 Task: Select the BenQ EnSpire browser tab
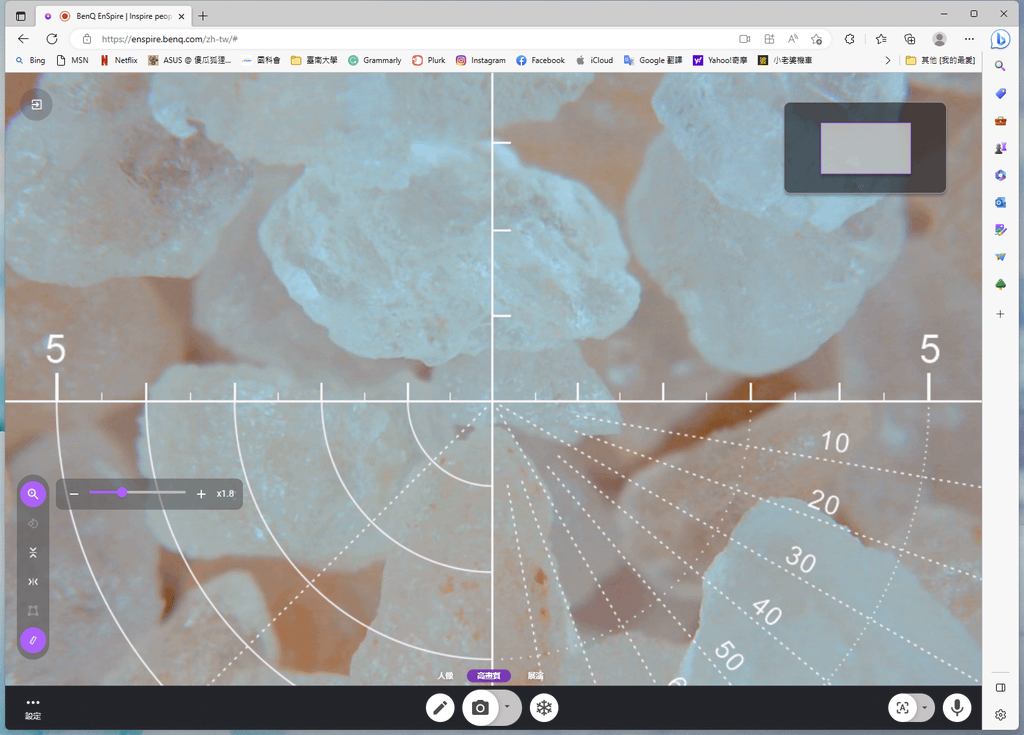116,16
